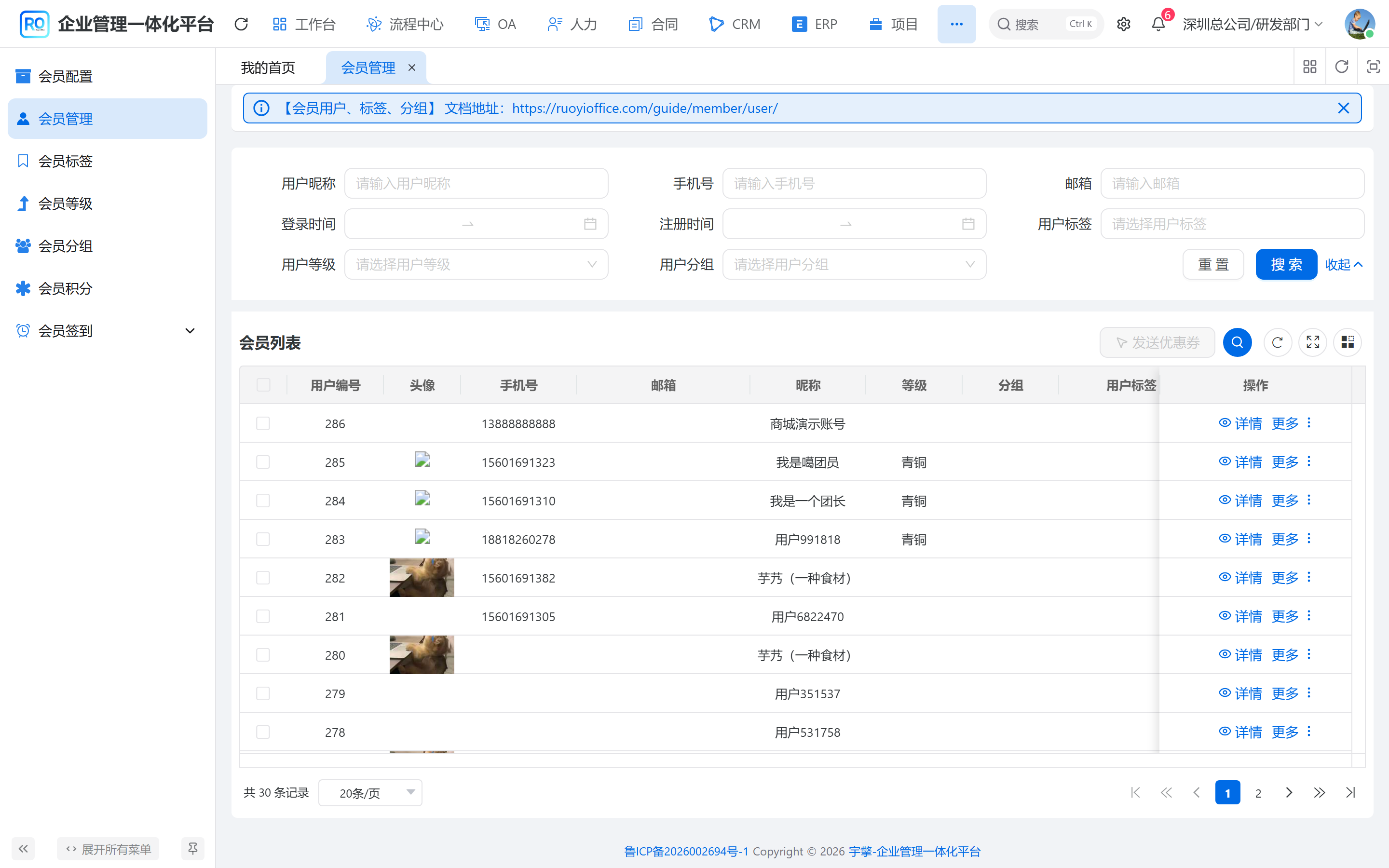Open the column settings icon

1347,343
